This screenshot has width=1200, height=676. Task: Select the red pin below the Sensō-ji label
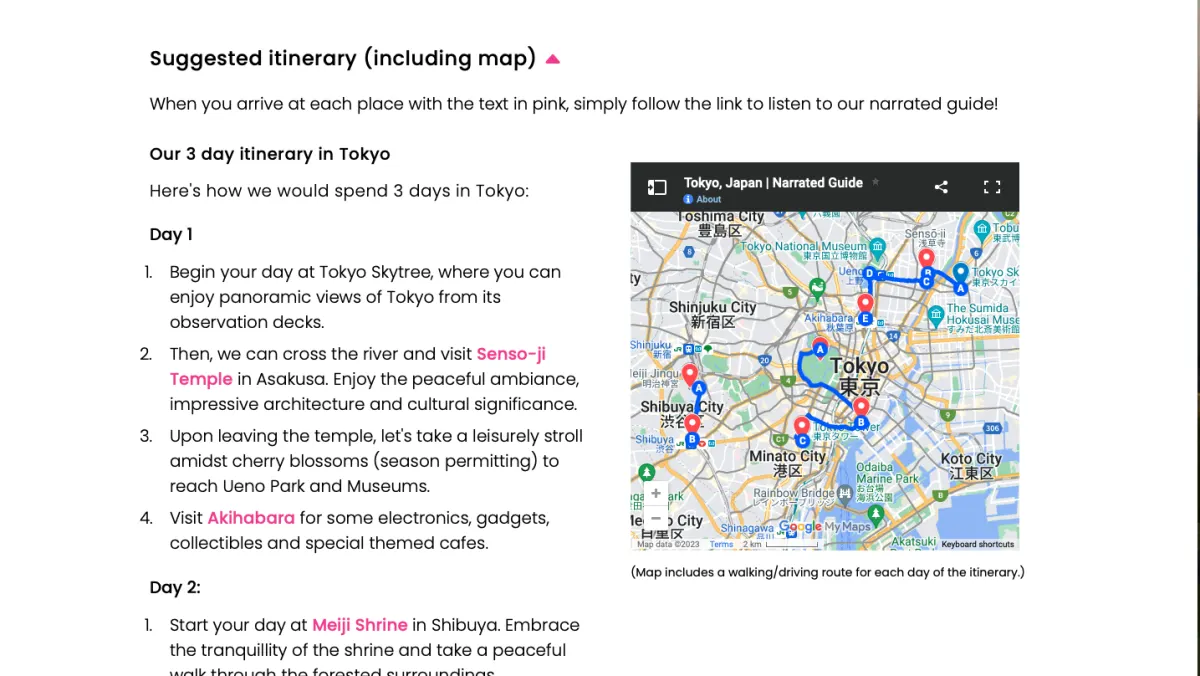(926, 259)
